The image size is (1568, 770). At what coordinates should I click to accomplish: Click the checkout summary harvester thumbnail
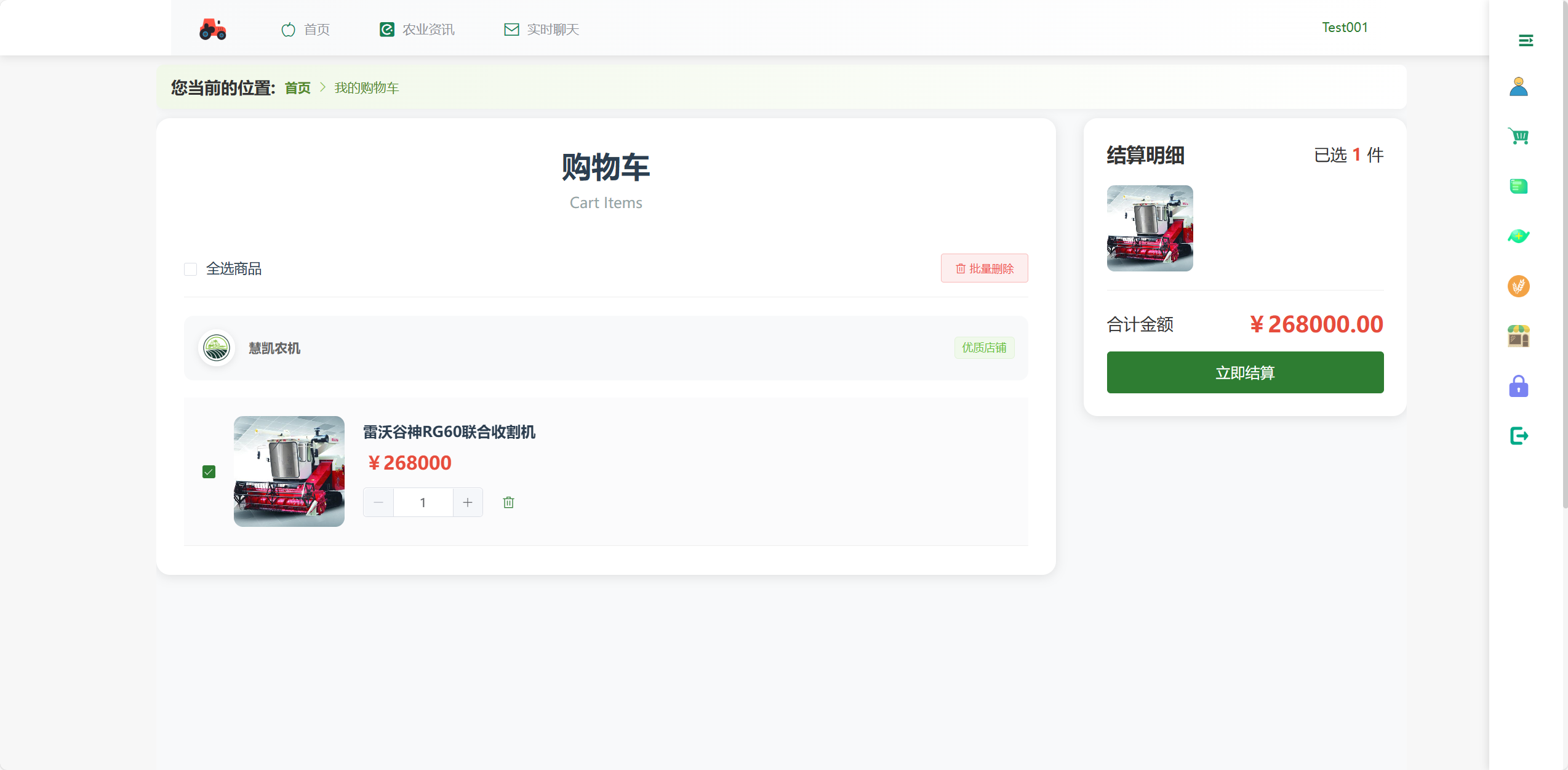pyautogui.click(x=1150, y=228)
